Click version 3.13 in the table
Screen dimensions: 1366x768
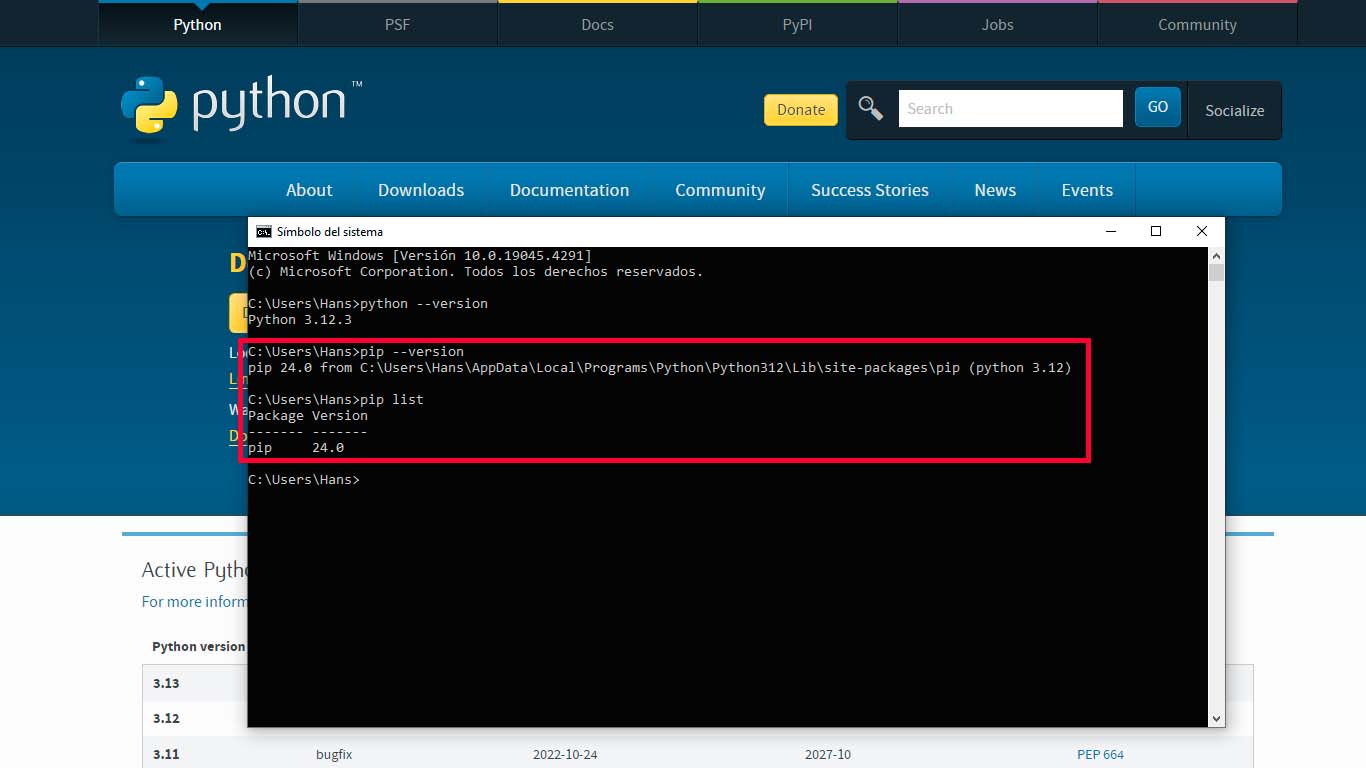(166, 683)
